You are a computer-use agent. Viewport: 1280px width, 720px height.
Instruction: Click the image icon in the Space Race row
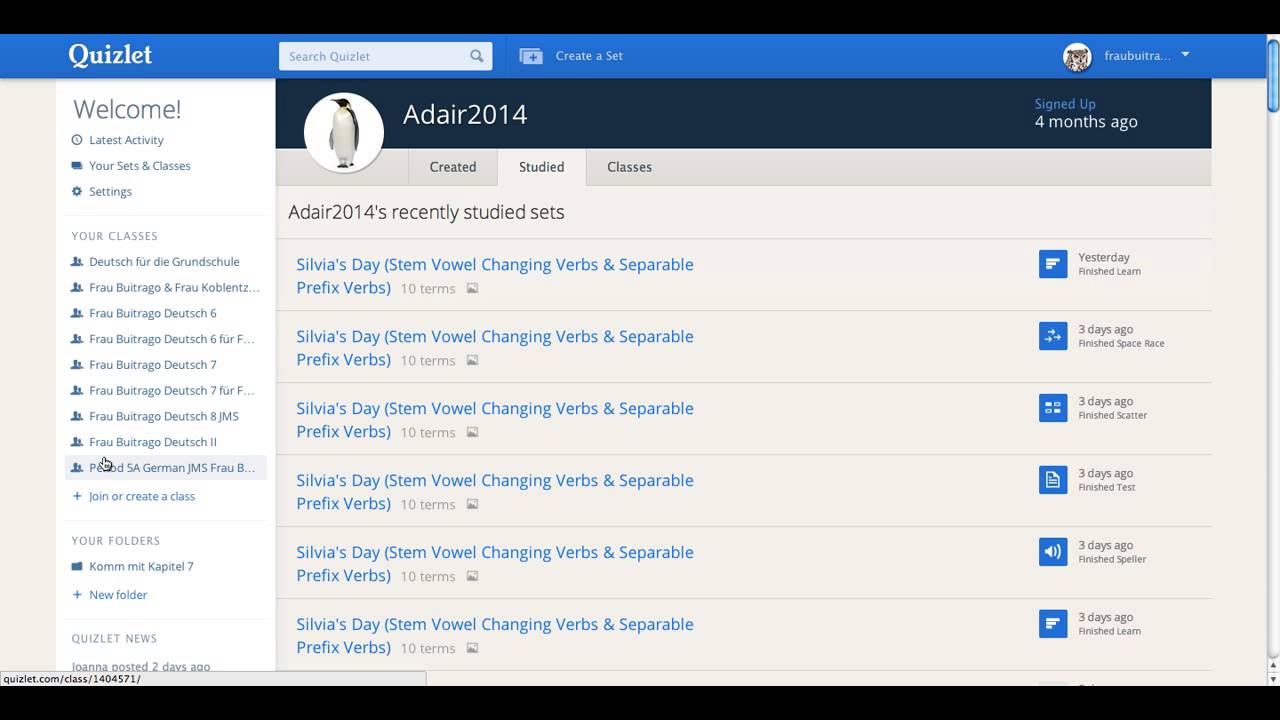click(472, 360)
